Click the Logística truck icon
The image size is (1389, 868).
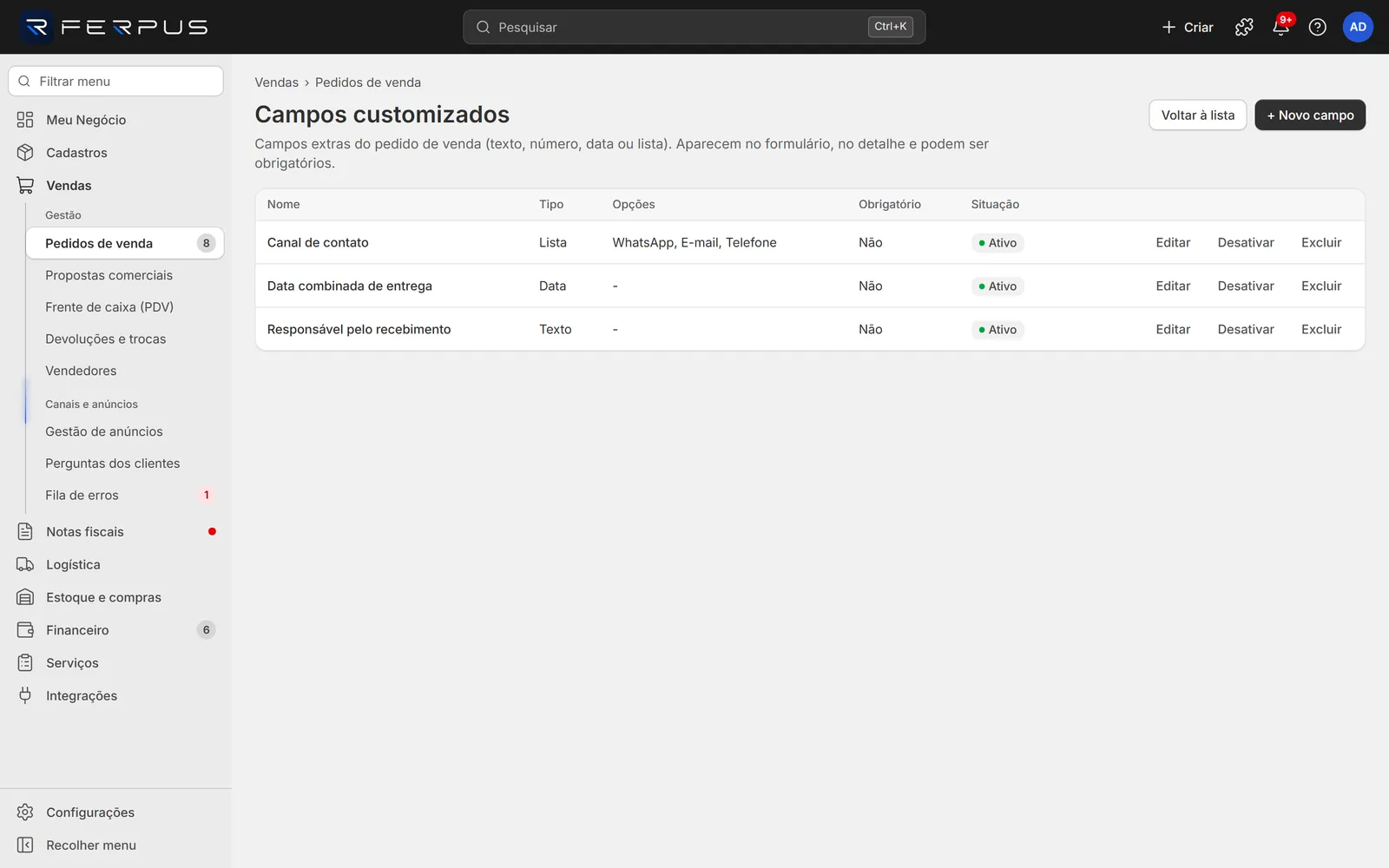coord(25,564)
